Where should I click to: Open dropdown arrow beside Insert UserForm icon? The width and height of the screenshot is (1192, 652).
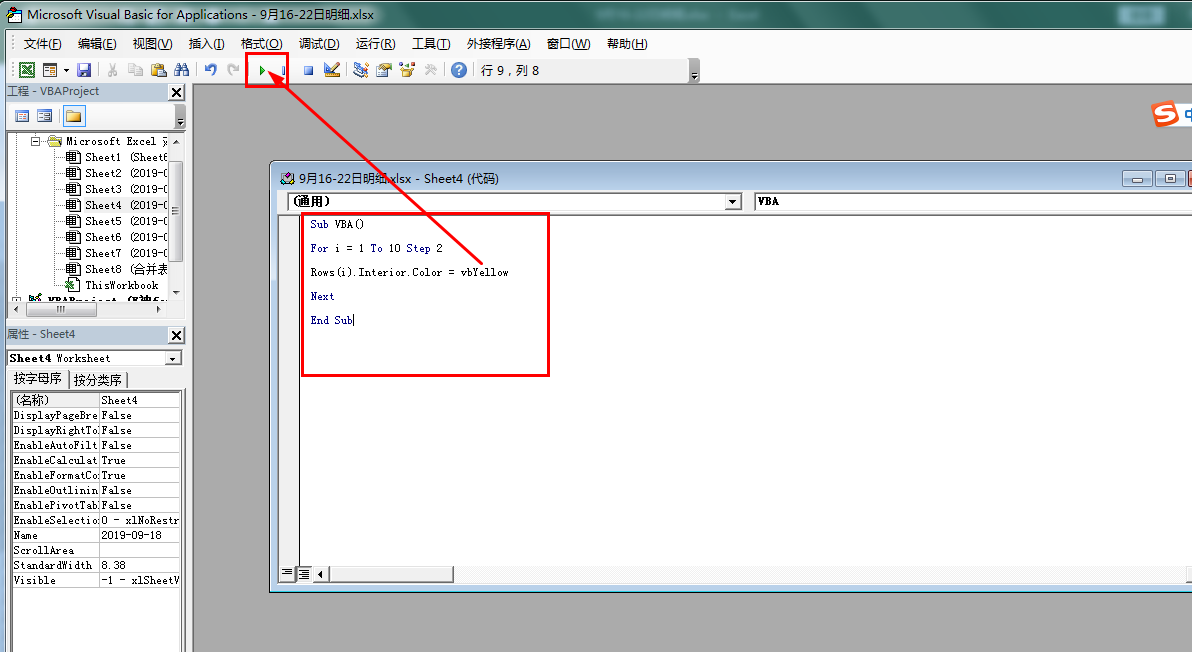[66, 70]
